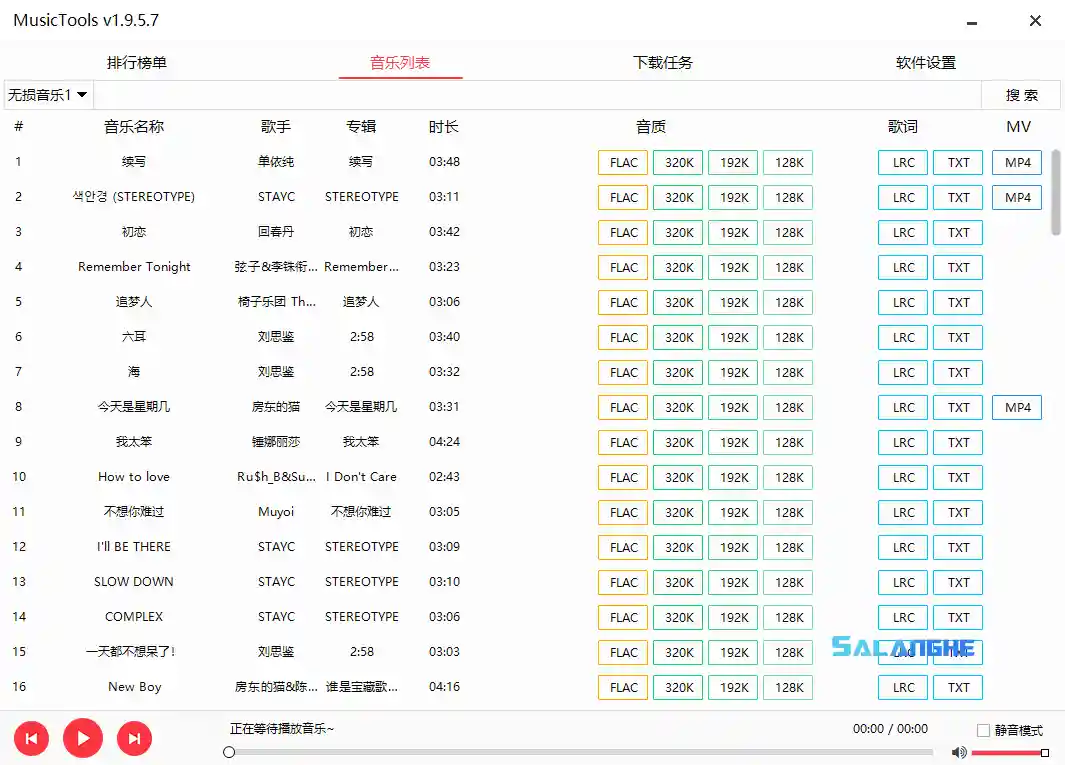Image resolution: width=1065 pixels, height=765 pixels.
Task: Open the 无损音乐1 source dropdown
Action: (47, 94)
